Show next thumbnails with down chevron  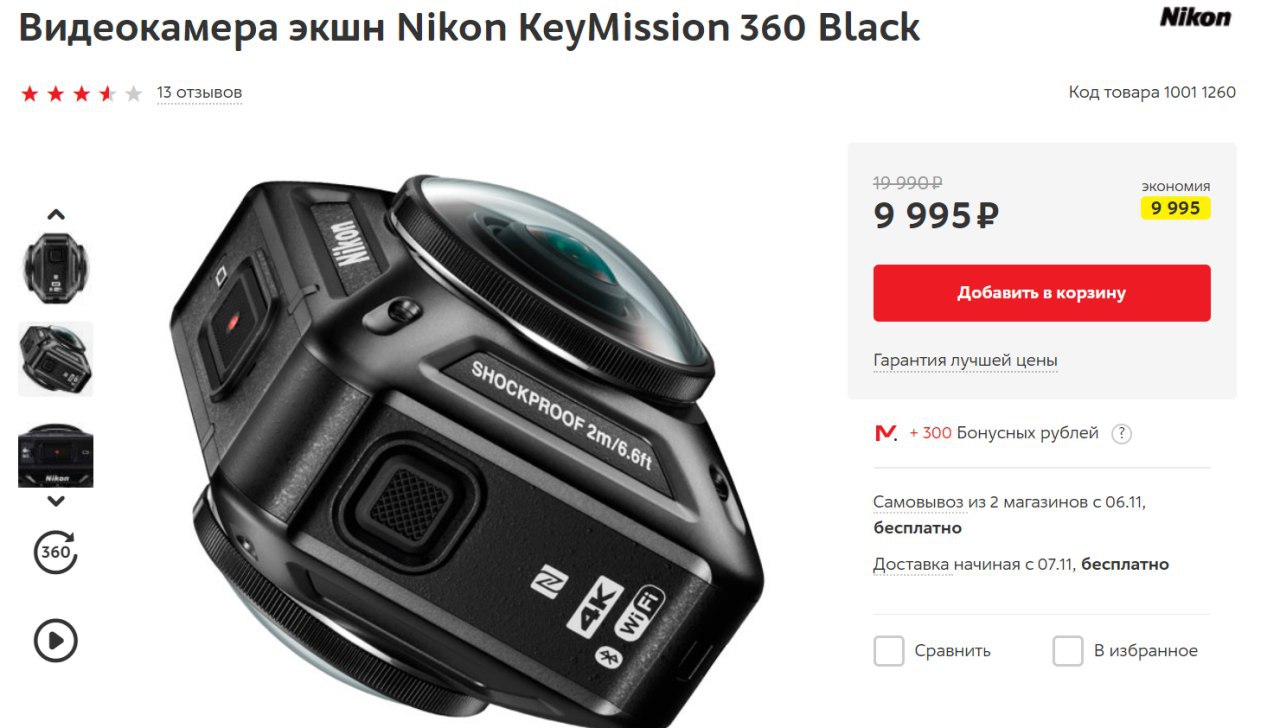[x=56, y=502]
